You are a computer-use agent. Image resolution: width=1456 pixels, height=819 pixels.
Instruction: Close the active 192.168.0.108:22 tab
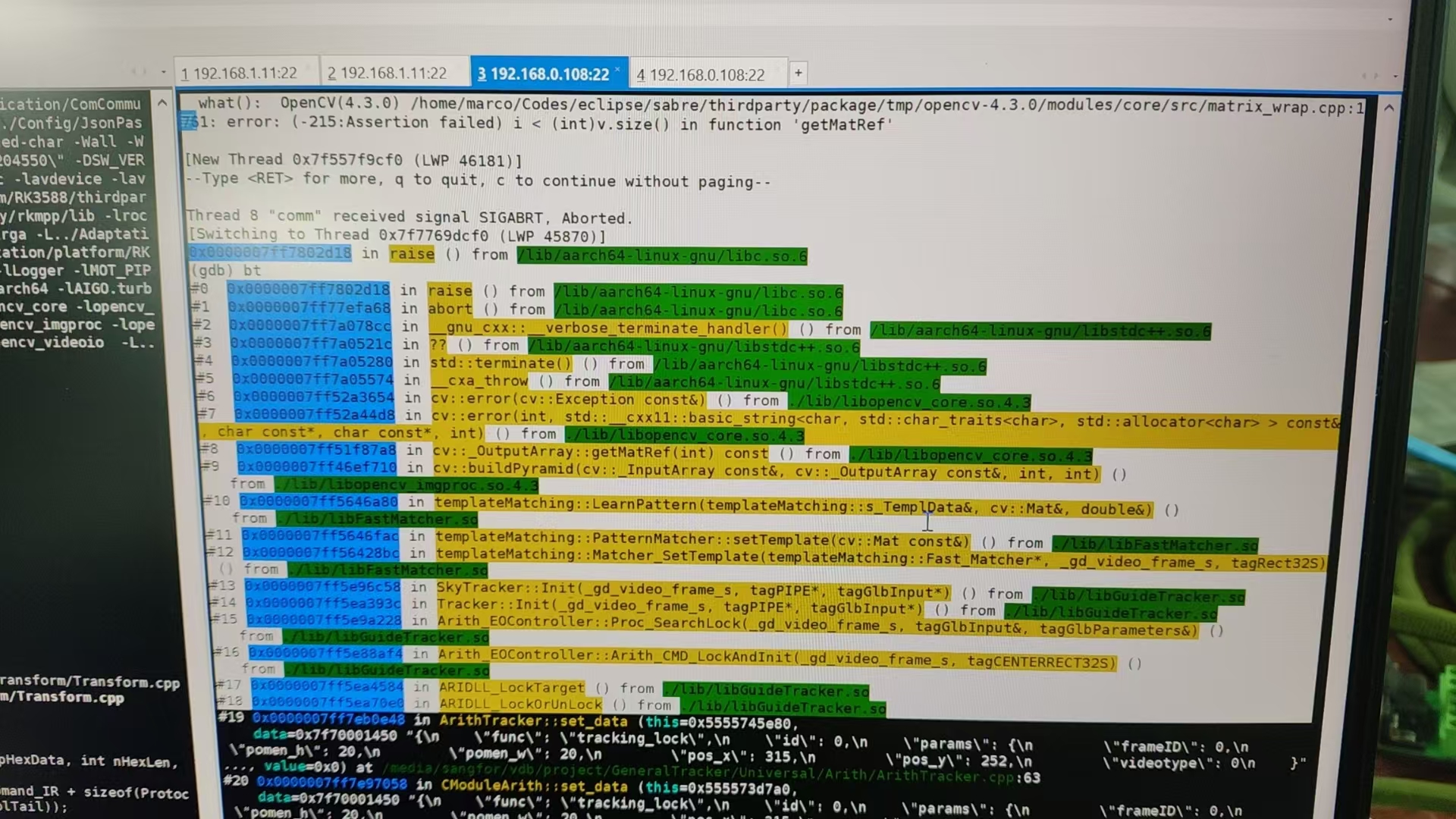[617, 70]
